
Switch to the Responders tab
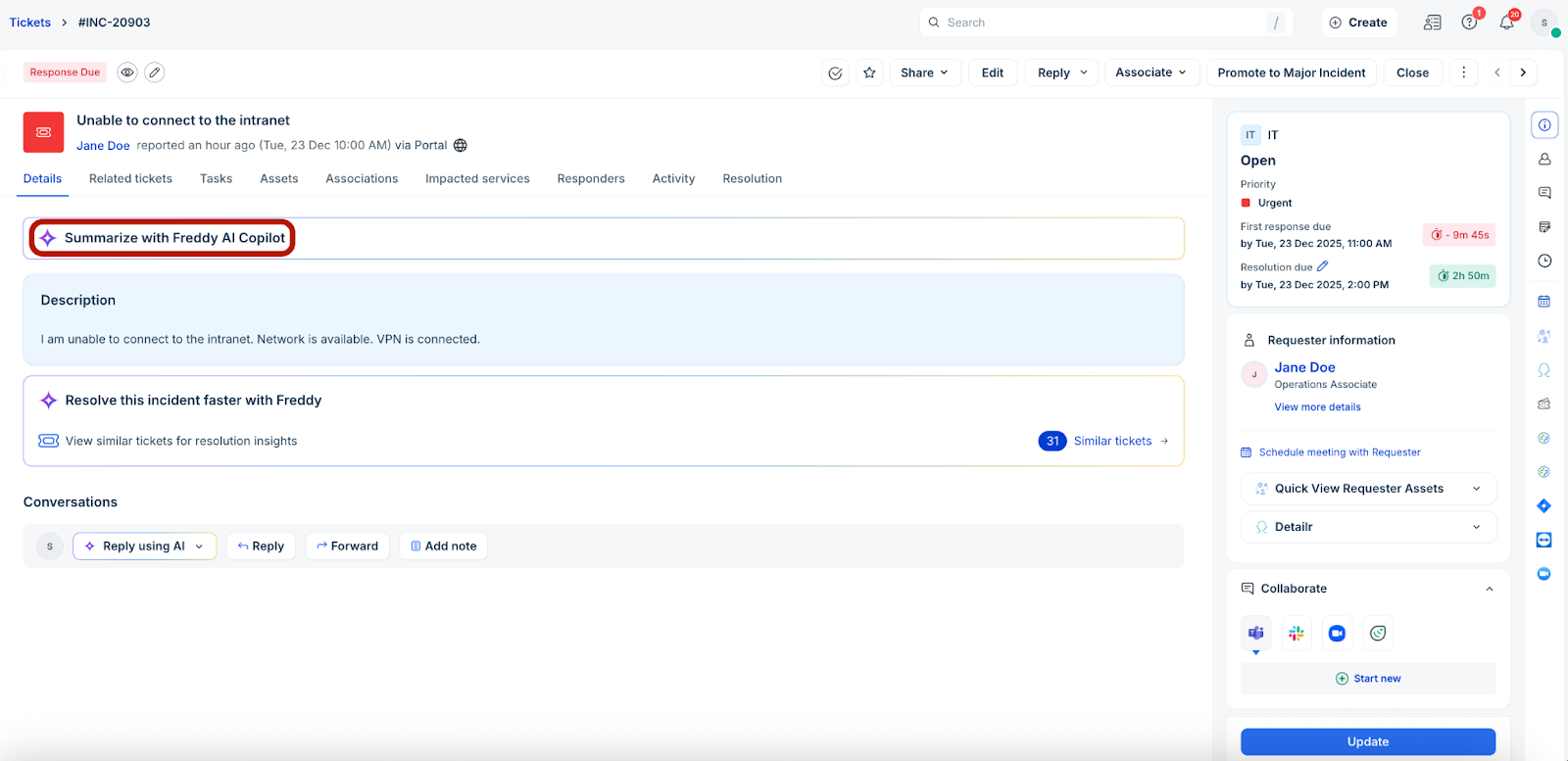click(x=591, y=178)
